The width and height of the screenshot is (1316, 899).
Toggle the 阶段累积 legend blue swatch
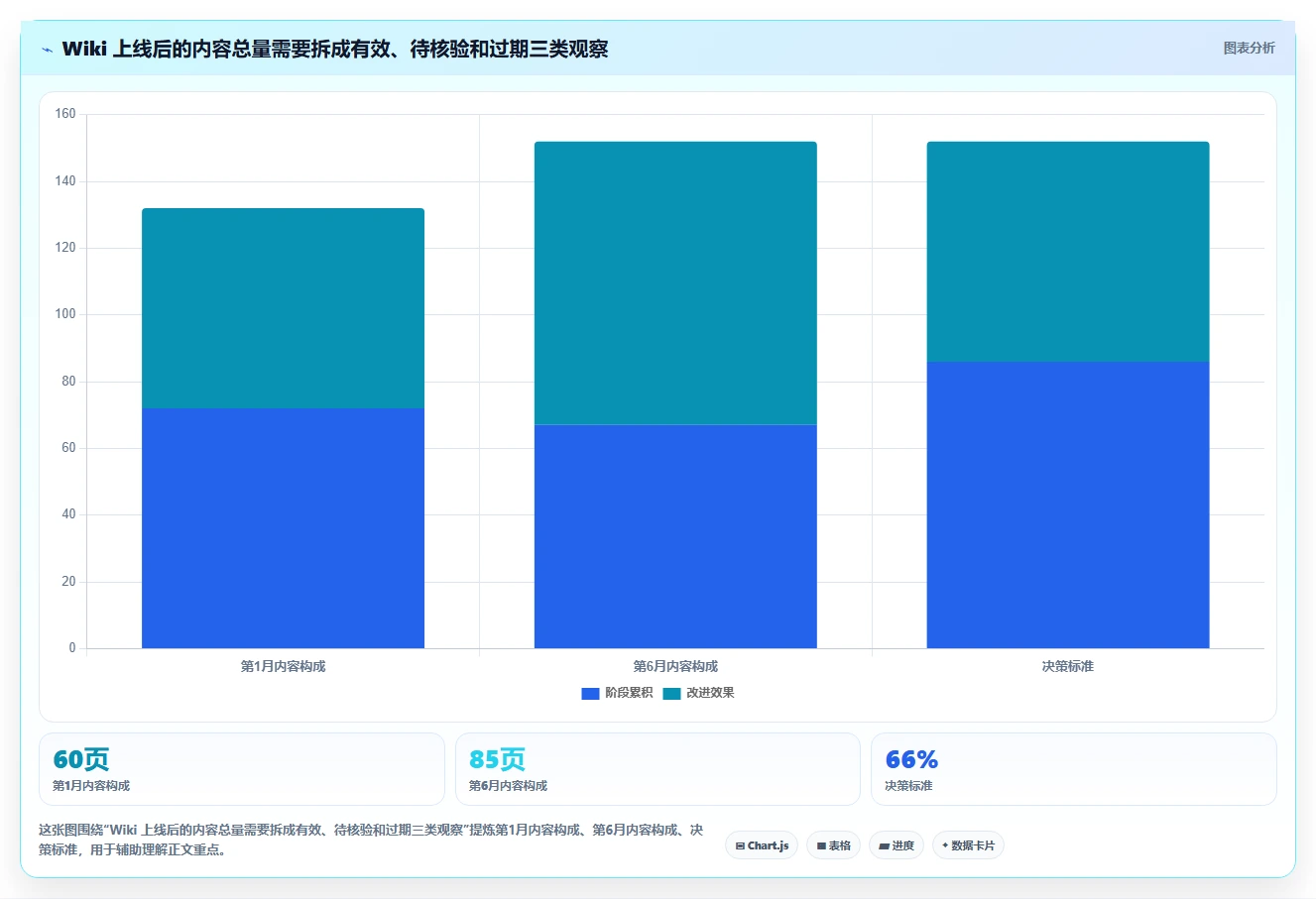[x=590, y=693]
